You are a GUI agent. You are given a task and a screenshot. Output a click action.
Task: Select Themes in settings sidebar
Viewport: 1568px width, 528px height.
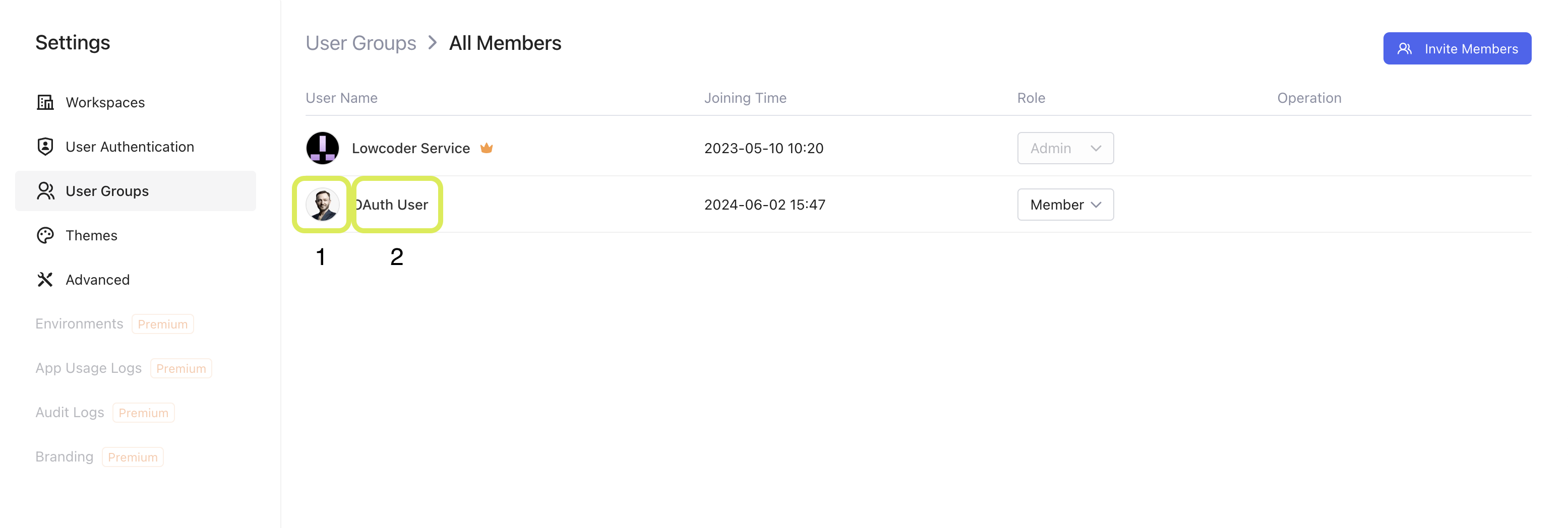pos(91,235)
